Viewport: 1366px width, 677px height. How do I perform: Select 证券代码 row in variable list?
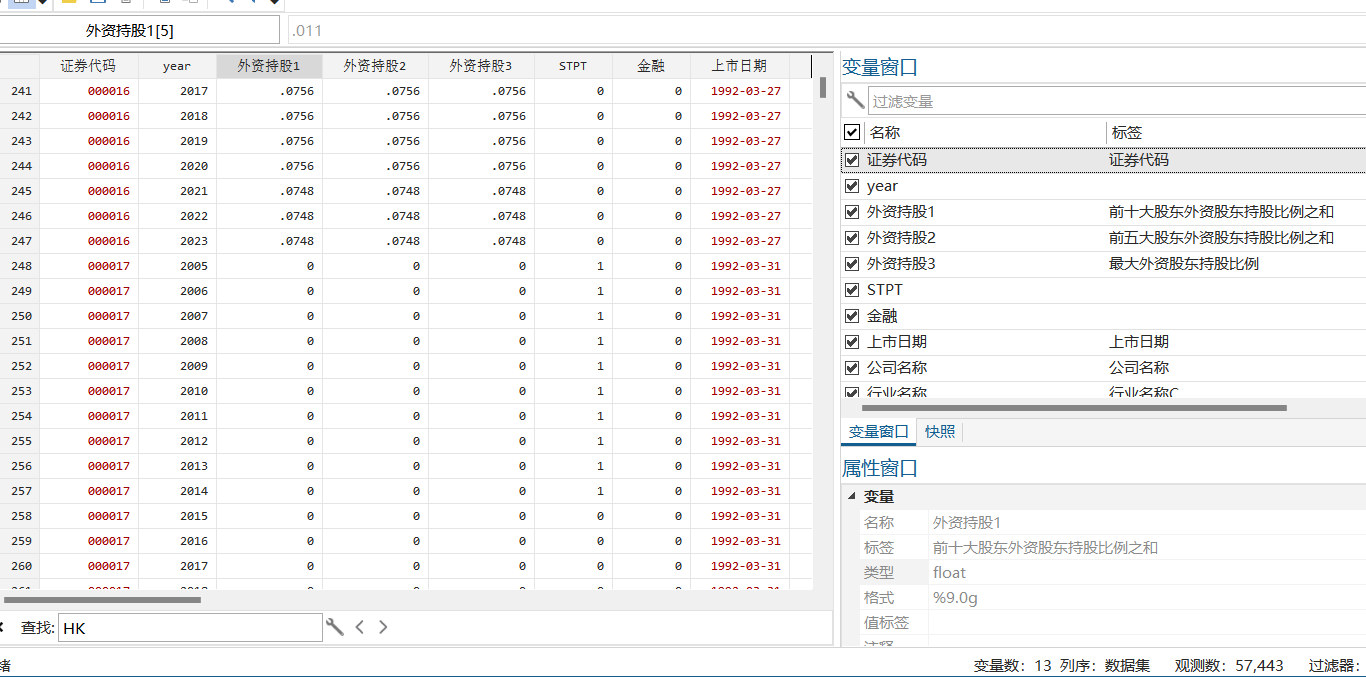pos(1103,160)
